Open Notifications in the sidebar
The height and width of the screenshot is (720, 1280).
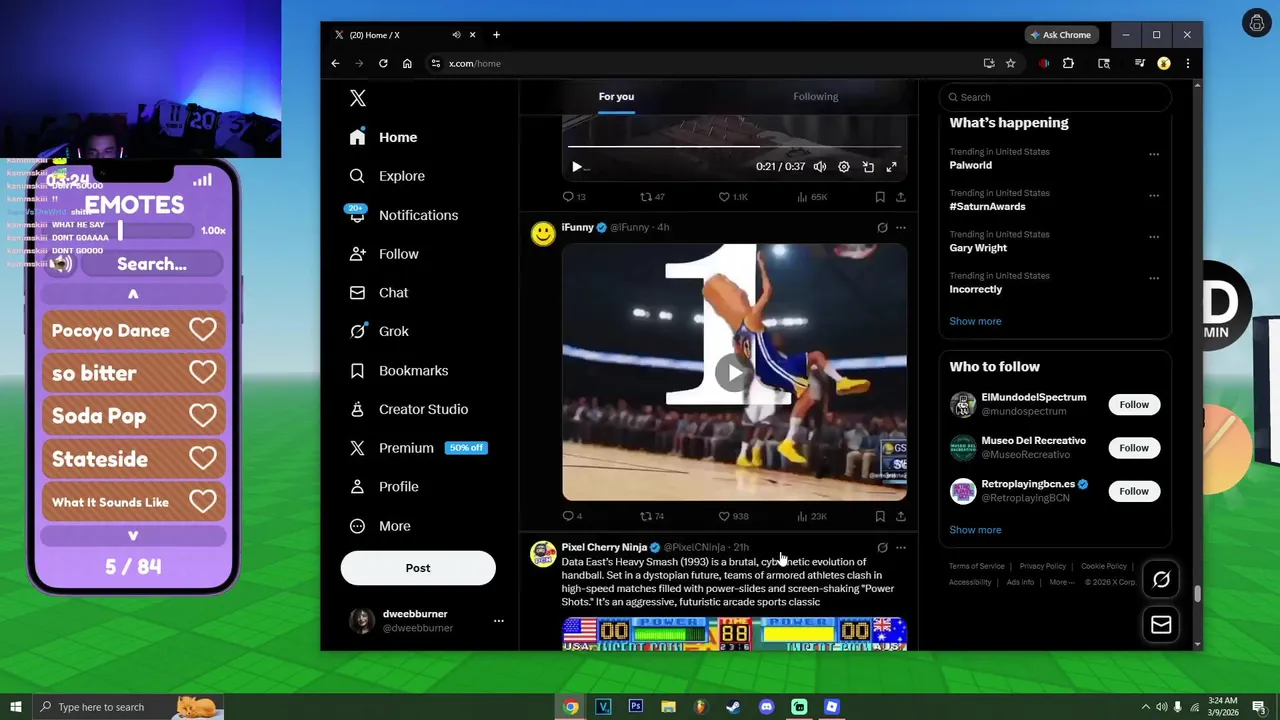[403, 215]
